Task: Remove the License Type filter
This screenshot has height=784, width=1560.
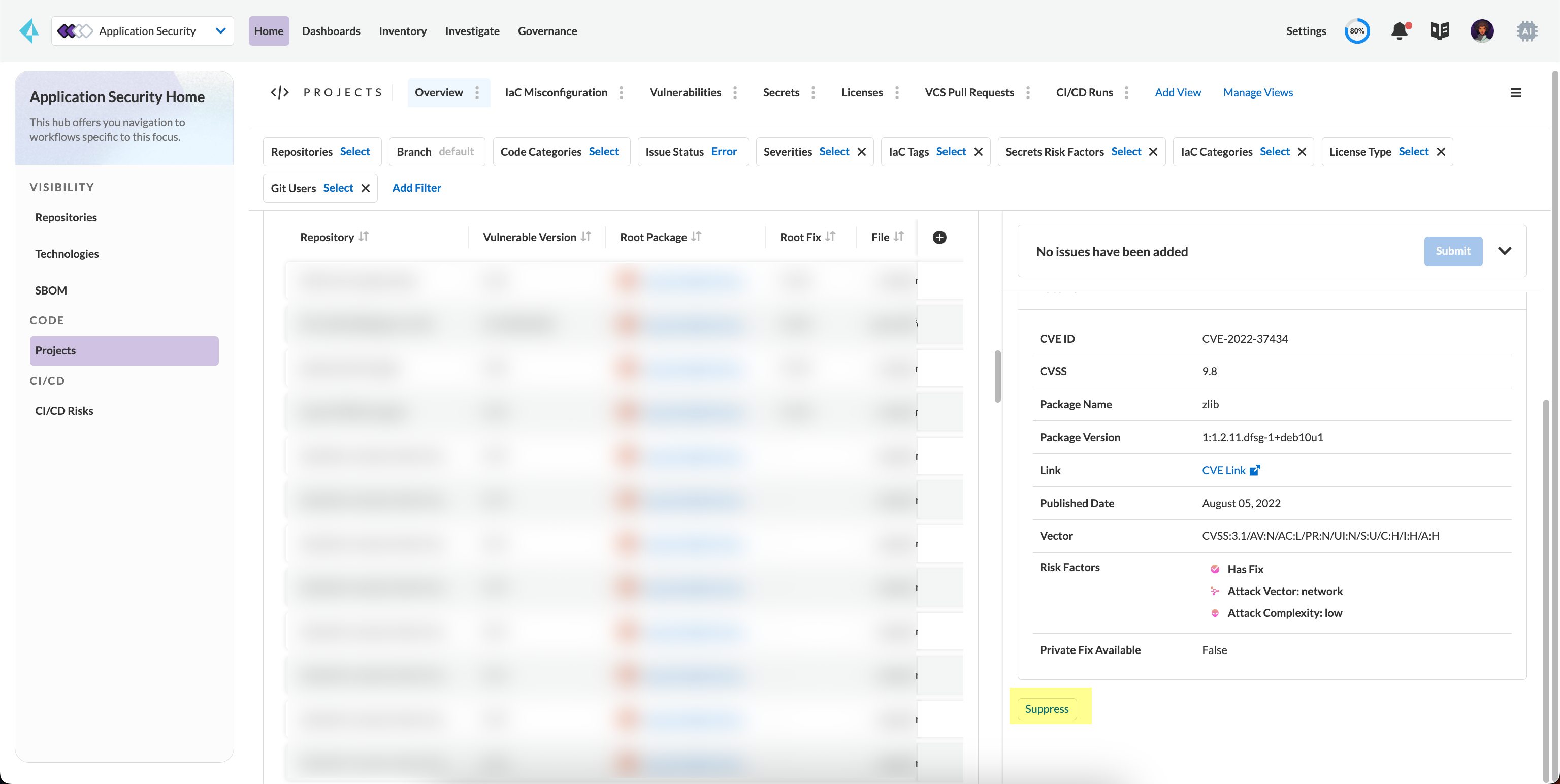Action: point(1441,152)
